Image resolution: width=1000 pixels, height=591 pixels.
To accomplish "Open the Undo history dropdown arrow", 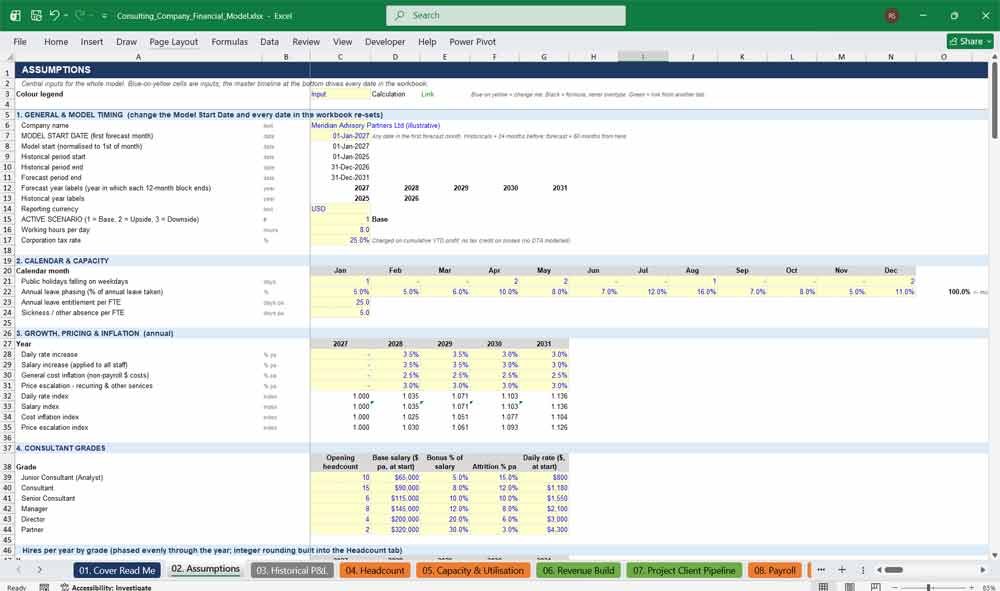I will (66, 15).
